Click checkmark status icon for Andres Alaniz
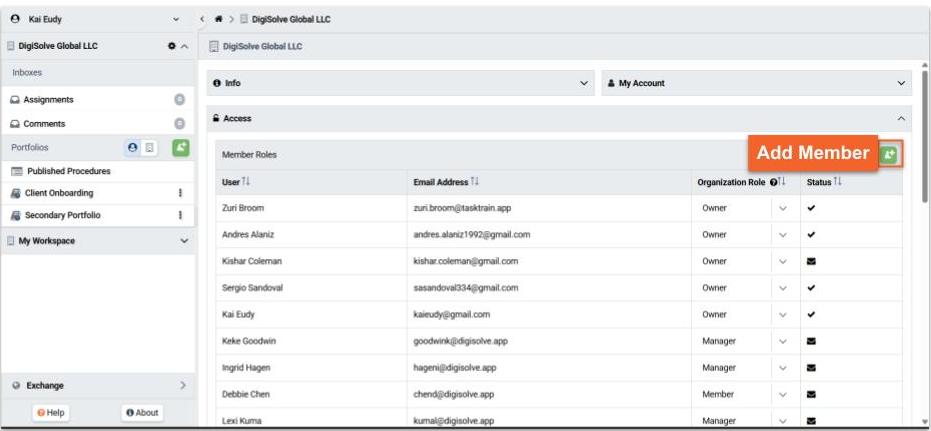The height and width of the screenshot is (431, 931). (x=812, y=234)
